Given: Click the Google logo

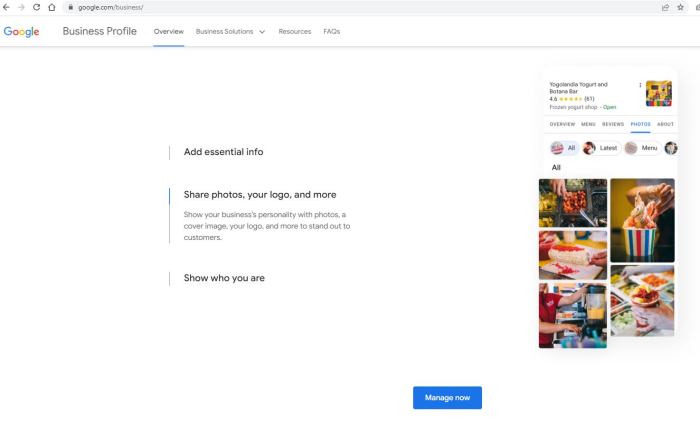Looking at the screenshot, I should pyautogui.click(x=21, y=32).
